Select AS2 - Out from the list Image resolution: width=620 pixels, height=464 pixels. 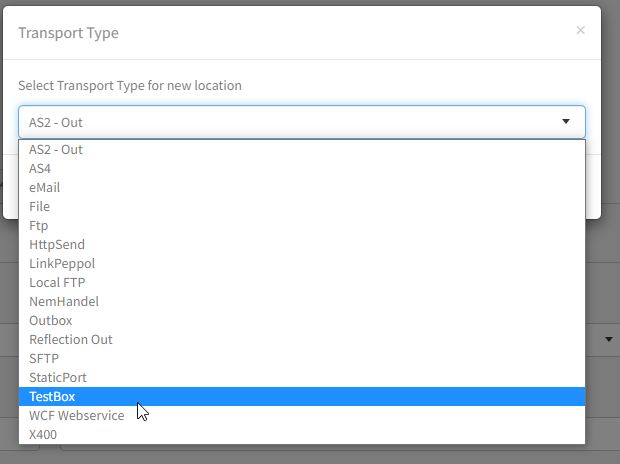click(56, 150)
